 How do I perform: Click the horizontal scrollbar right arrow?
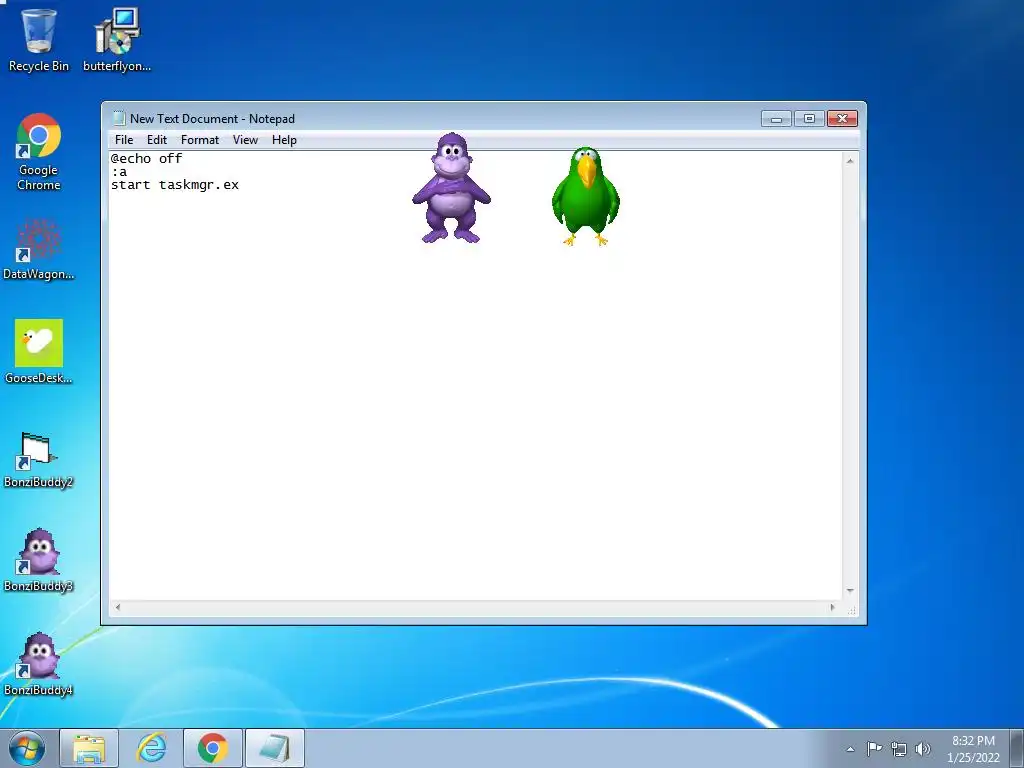(x=832, y=607)
